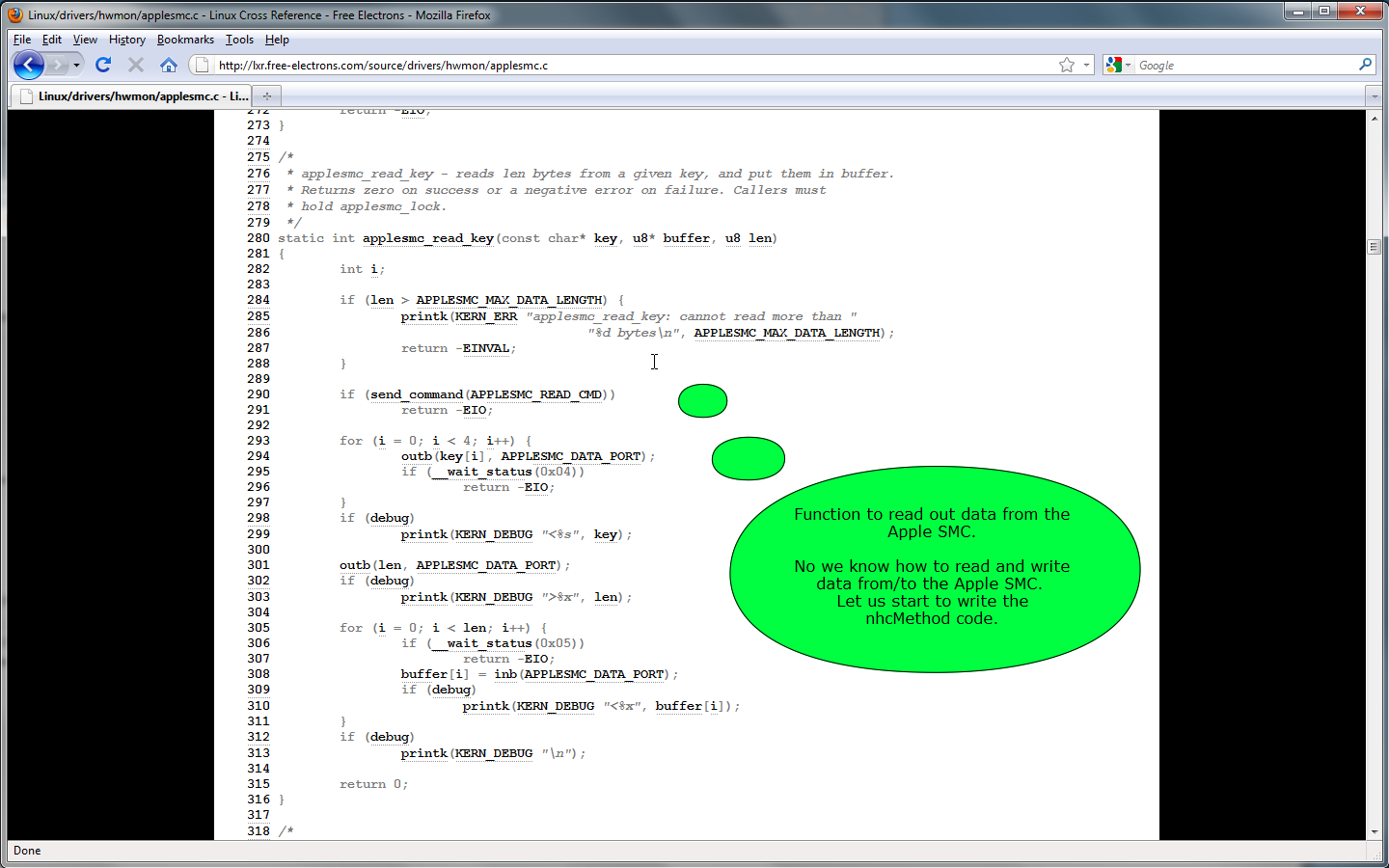
Task: Open the Tools menu
Action: coord(239,40)
